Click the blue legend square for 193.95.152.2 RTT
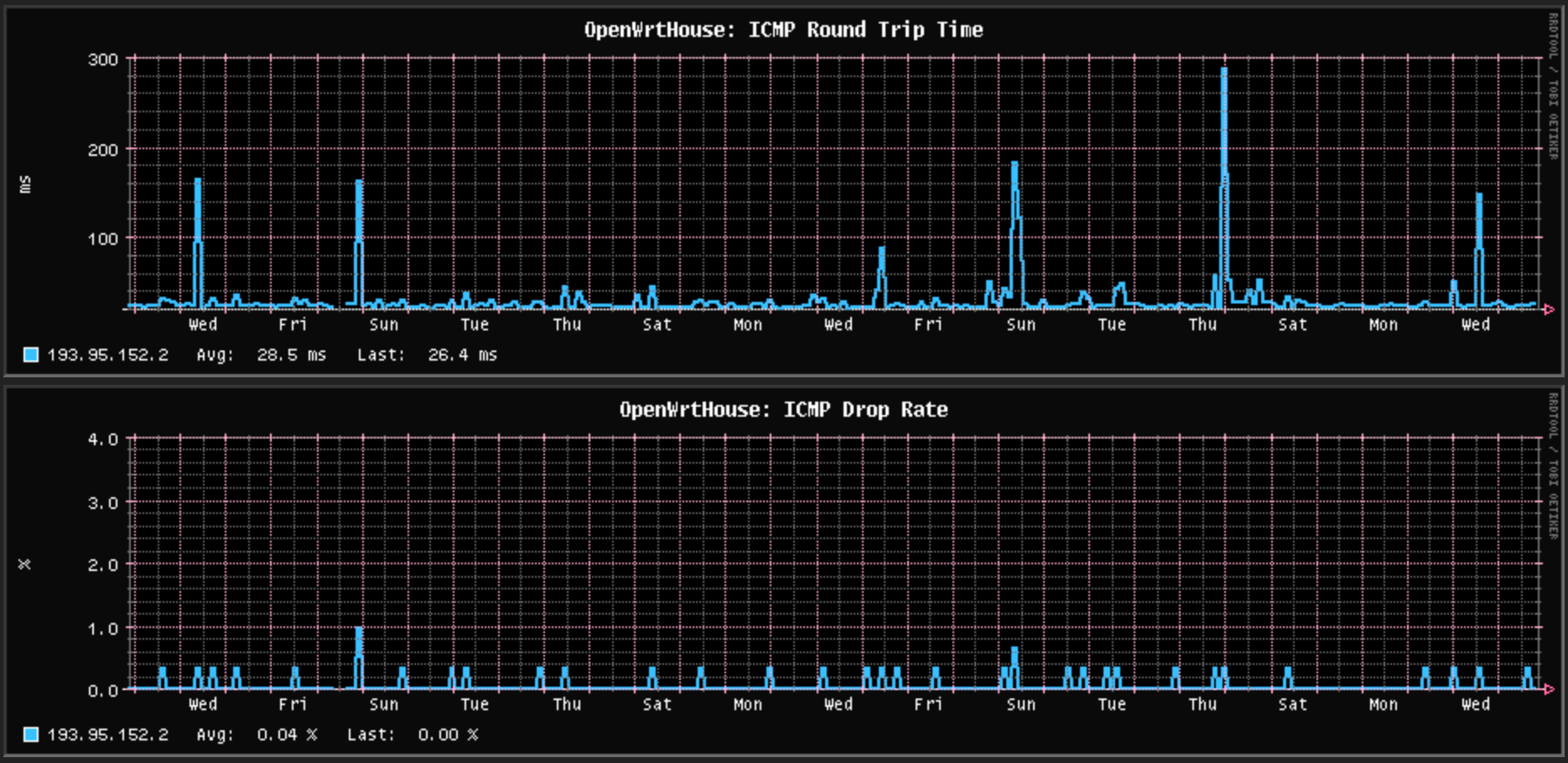Image resolution: width=1568 pixels, height=763 pixels. click(30, 355)
